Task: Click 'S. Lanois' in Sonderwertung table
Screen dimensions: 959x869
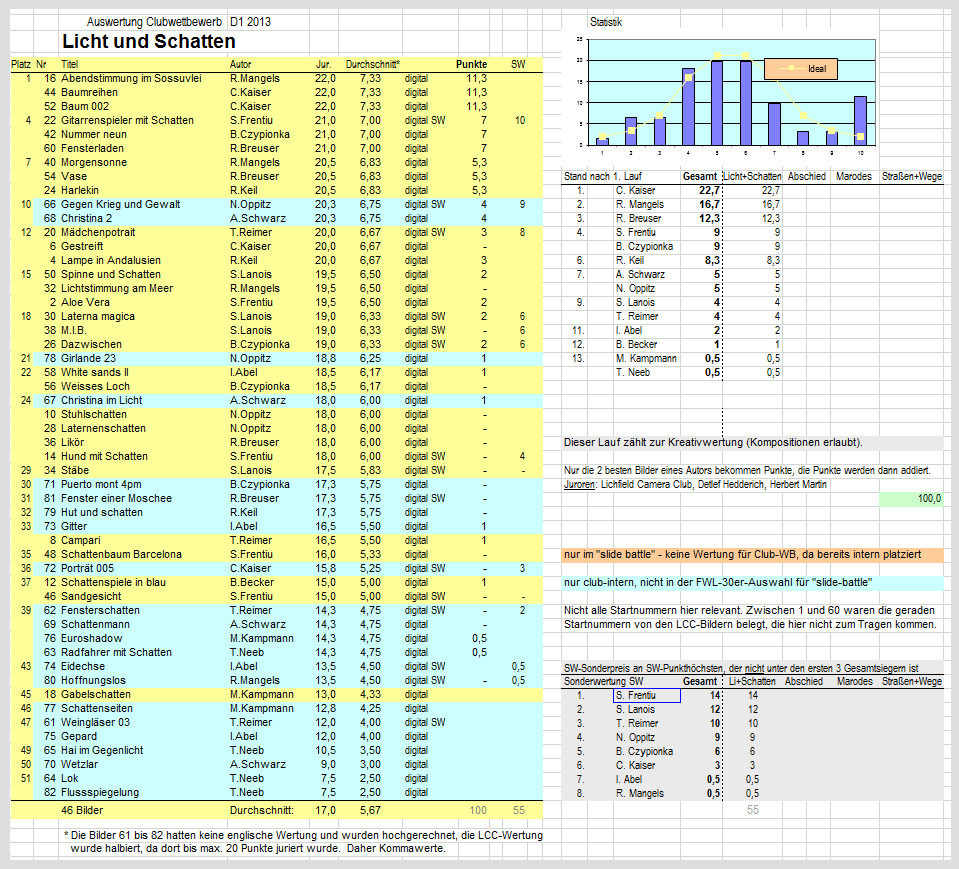Action: pos(635,709)
